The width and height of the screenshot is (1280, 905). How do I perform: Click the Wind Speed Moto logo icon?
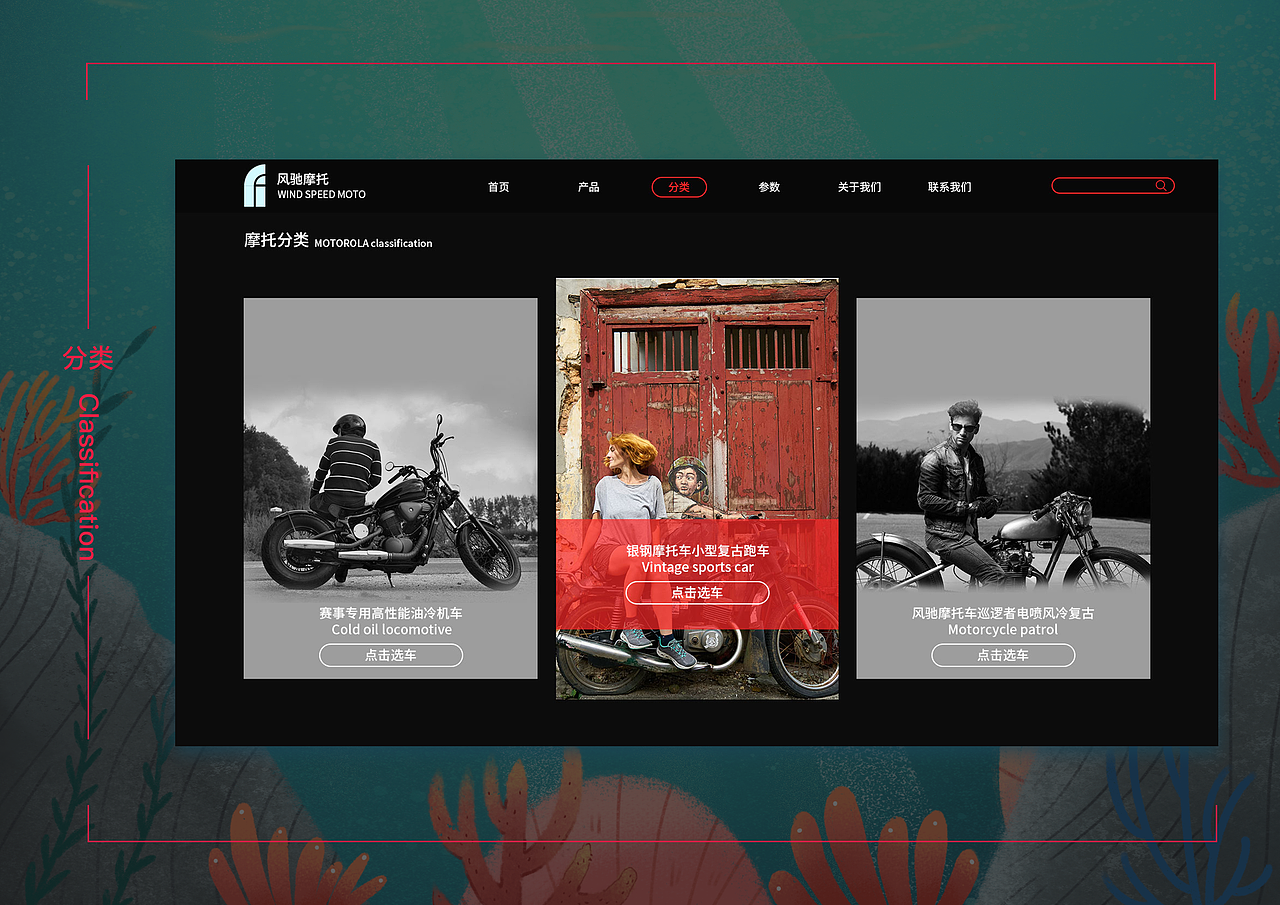pyautogui.click(x=255, y=186)
